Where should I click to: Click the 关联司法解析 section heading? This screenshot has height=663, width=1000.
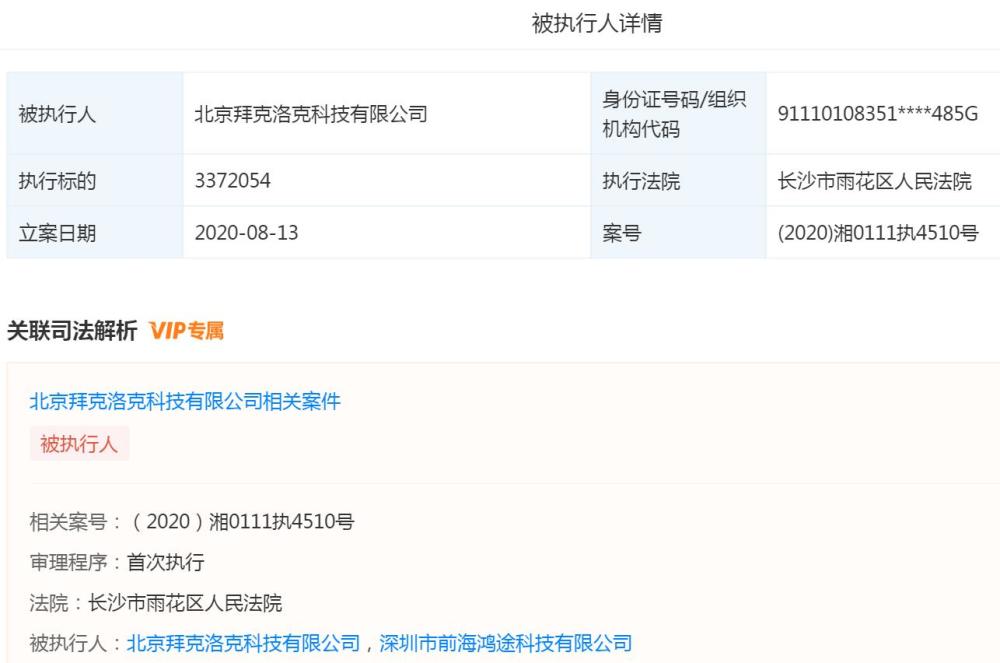pos(71,331)
